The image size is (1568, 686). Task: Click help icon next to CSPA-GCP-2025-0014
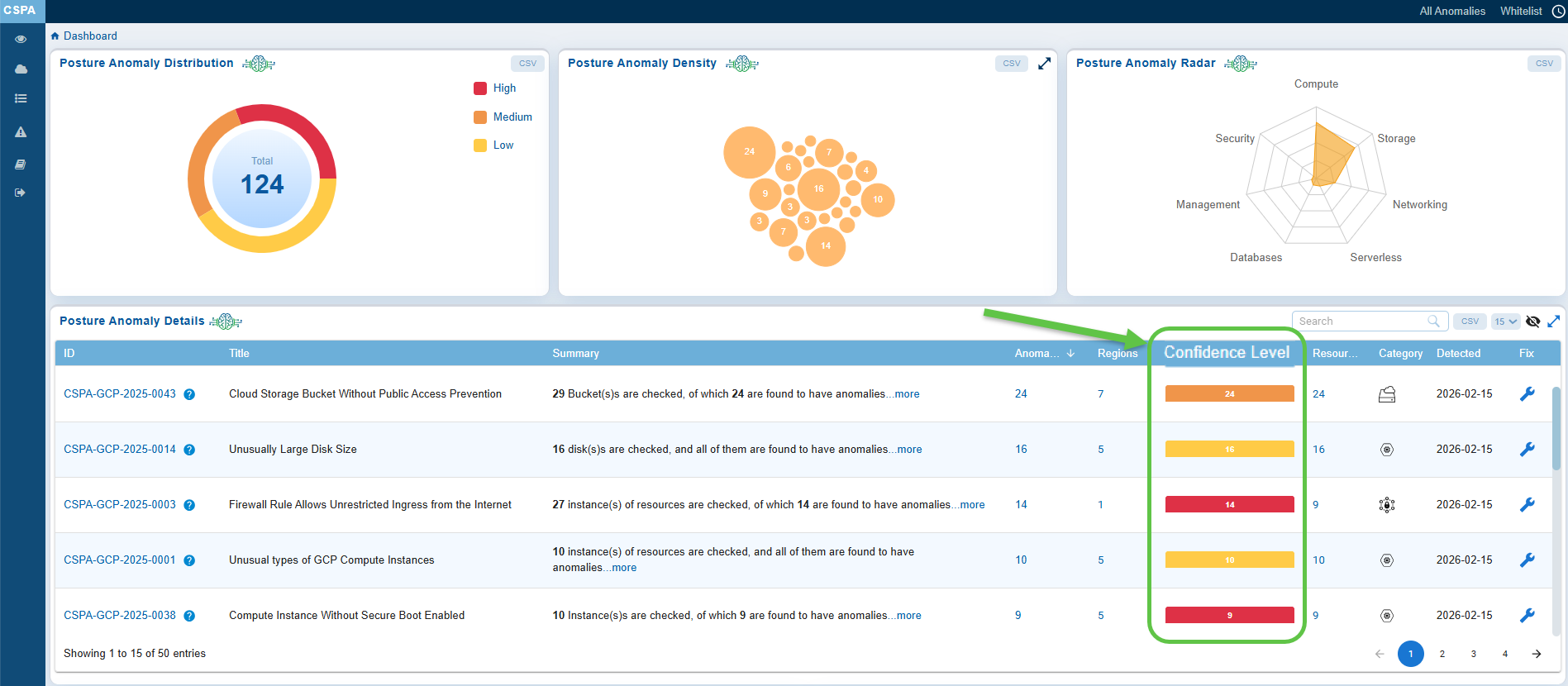pos(189,450)
